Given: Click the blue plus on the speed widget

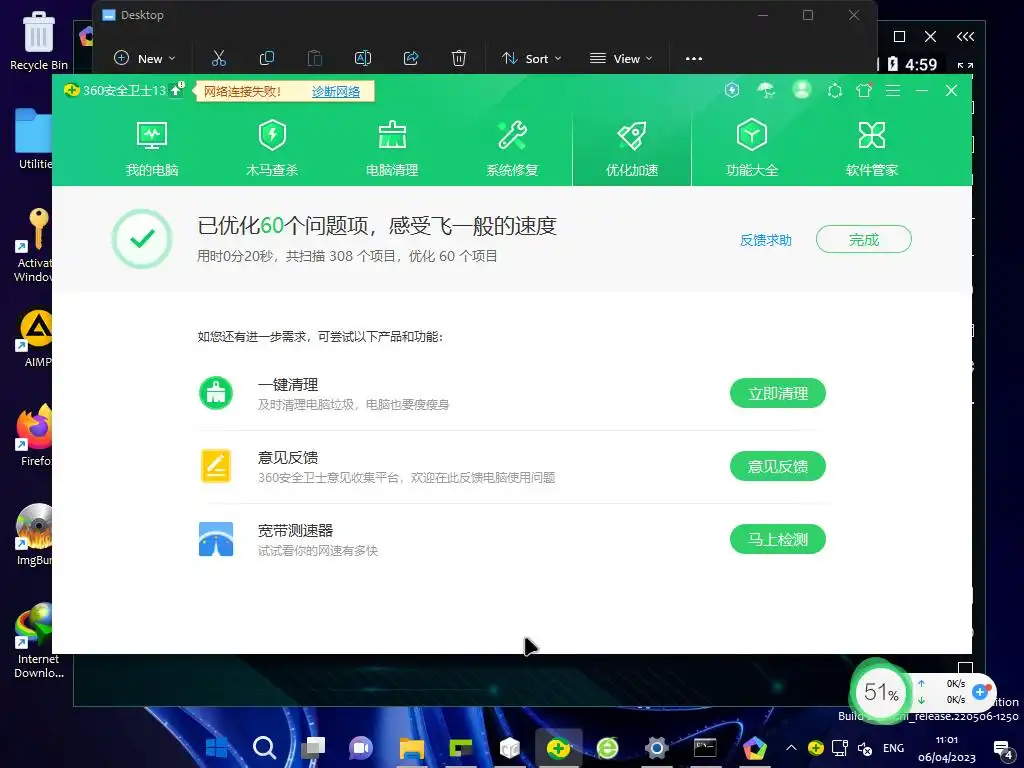Looking at the screenshot, I should click(980, 692).
